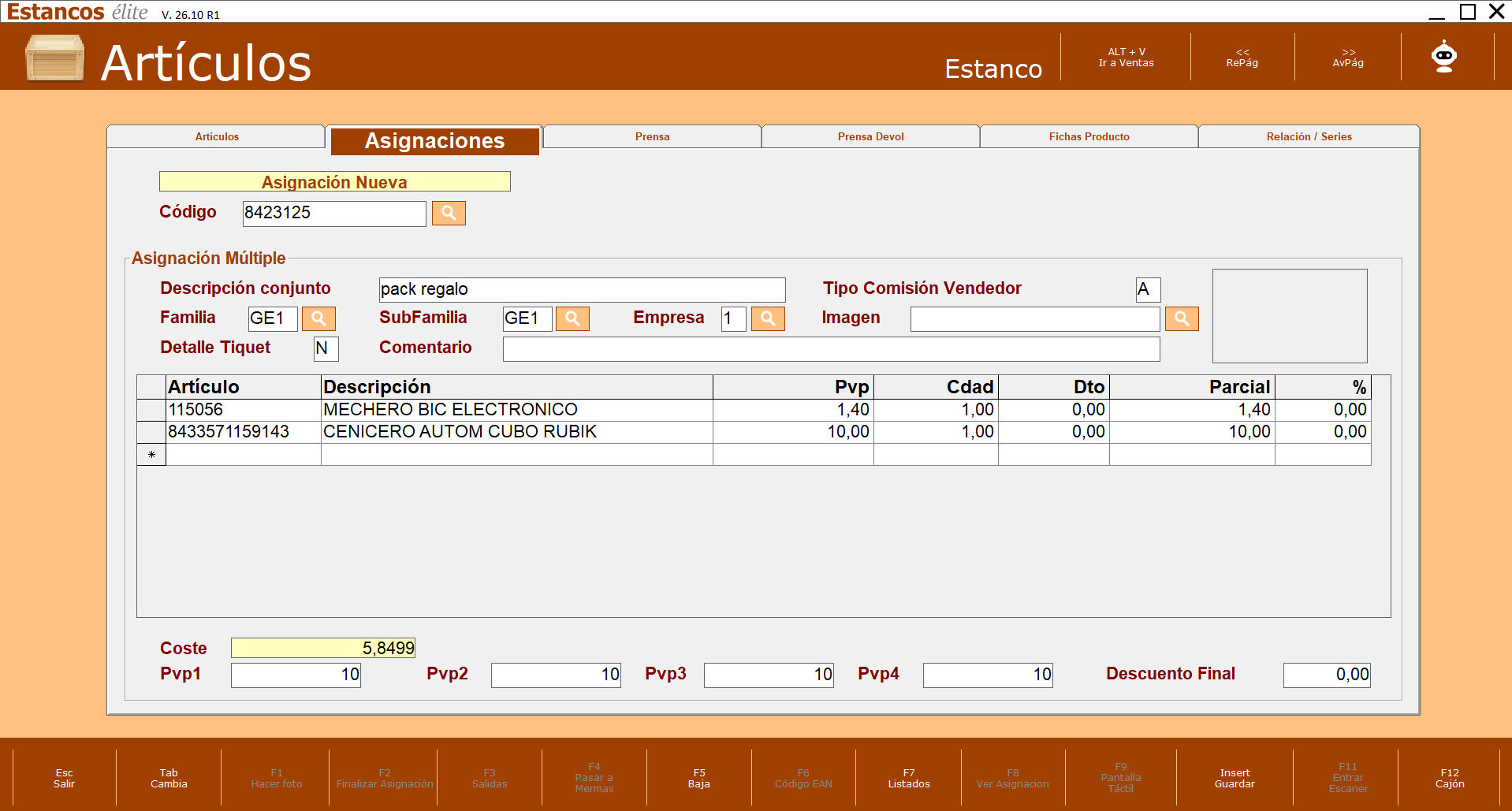Select the MECHERO BIC ELECTRONICO row

tap(754, 410)
